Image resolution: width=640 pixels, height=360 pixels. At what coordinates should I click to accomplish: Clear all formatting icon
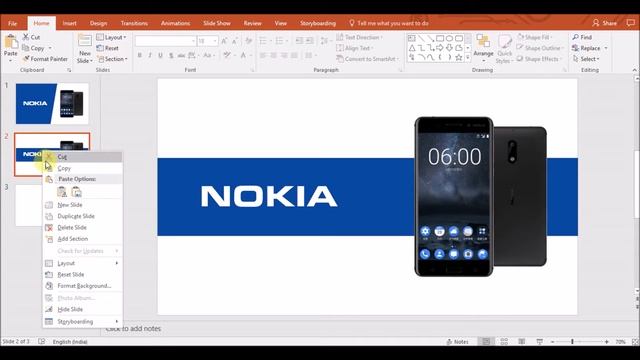(x=249, y=41)
